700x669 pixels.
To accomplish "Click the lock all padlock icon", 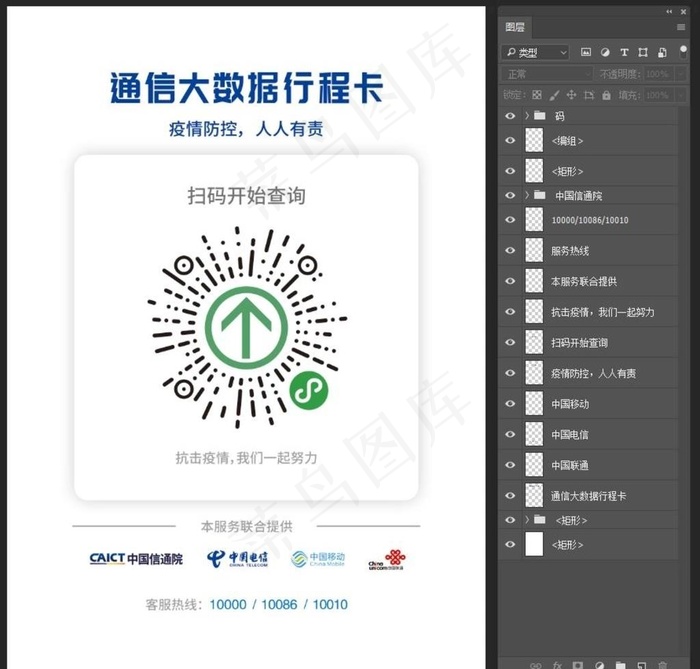I will pos(606,95).
